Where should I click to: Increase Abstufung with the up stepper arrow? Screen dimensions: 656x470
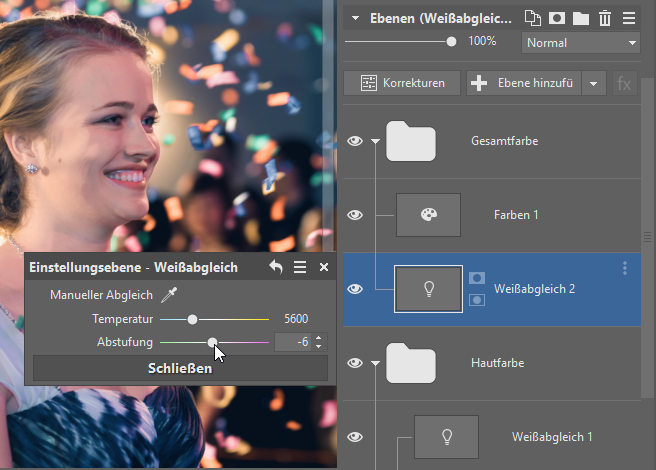coord(318,338)
